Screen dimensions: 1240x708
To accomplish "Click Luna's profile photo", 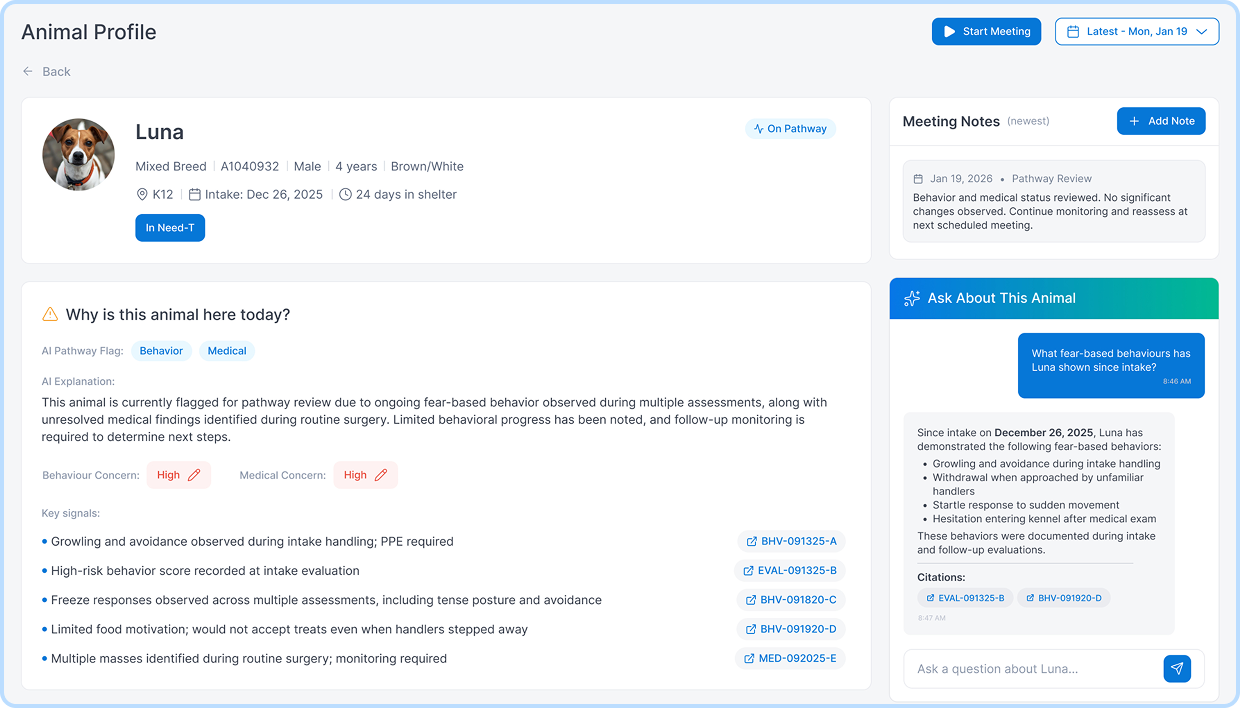I will click(78, 155).
